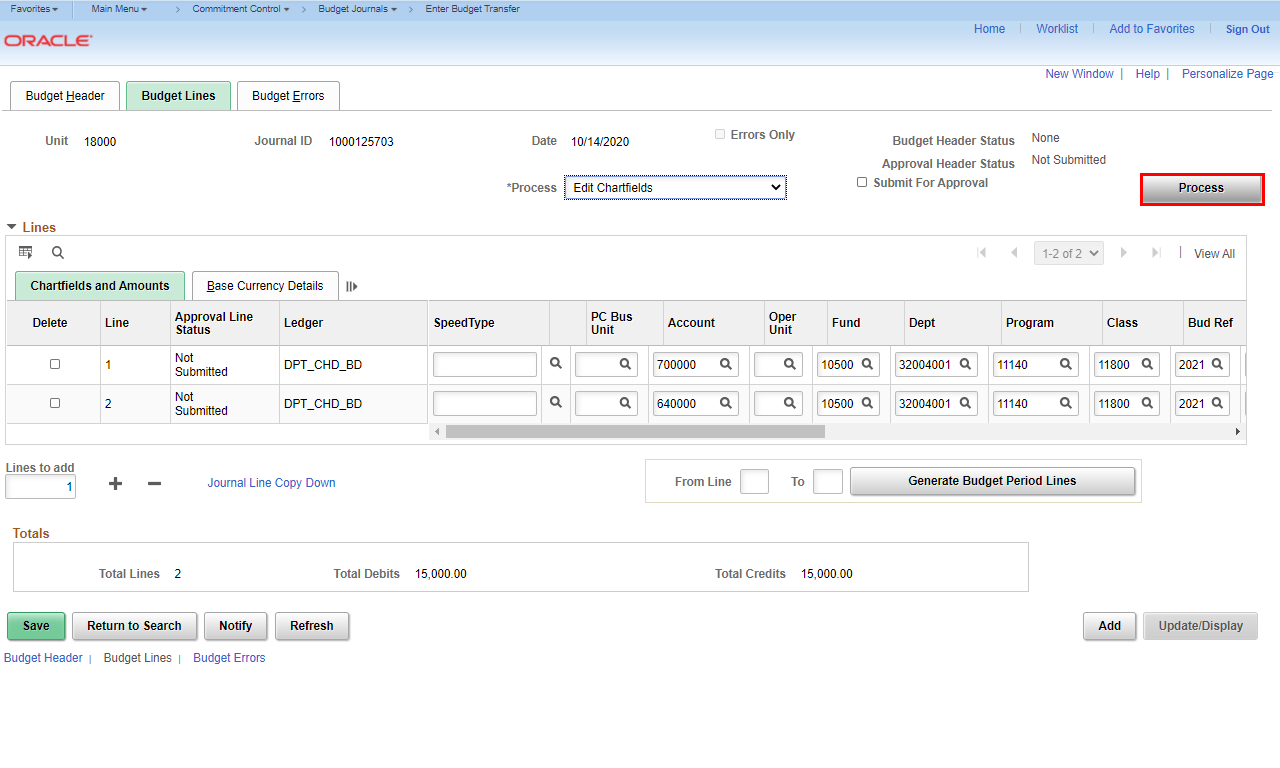1280x768 pixels.
Task: Click the horizontal scrollbar in the grid
Action: pyautogui.click(x=635, y=432)
